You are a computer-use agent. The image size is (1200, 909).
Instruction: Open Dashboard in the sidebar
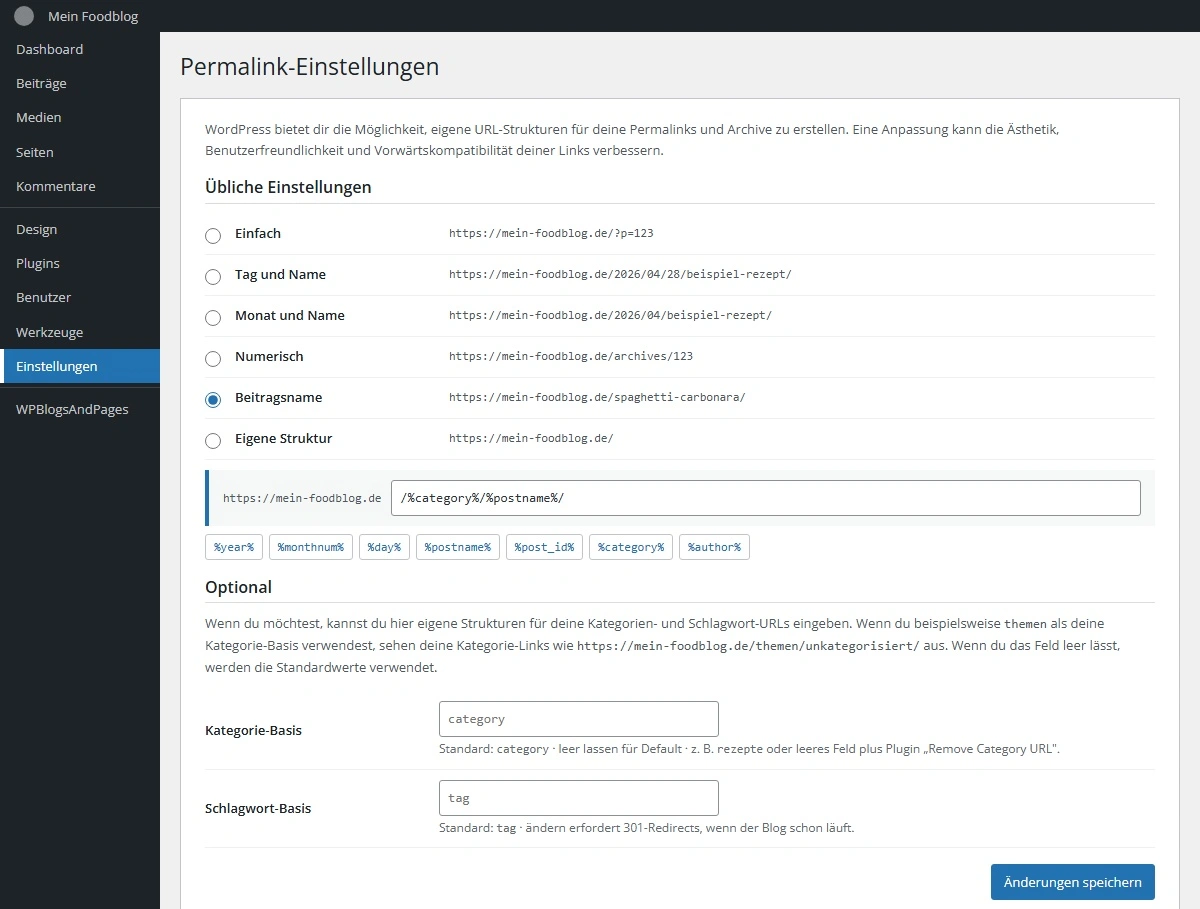click(80, 49)
